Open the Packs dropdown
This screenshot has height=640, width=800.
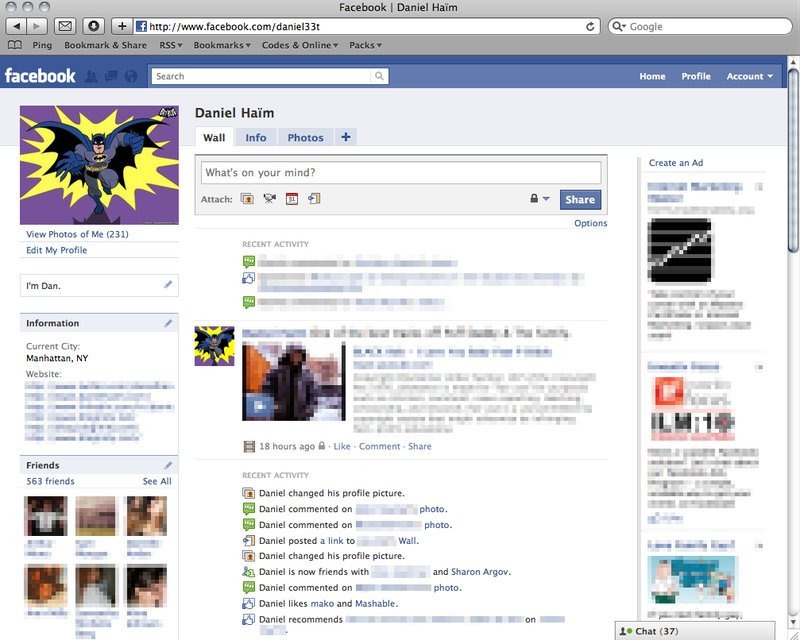(x=365, y=45)
